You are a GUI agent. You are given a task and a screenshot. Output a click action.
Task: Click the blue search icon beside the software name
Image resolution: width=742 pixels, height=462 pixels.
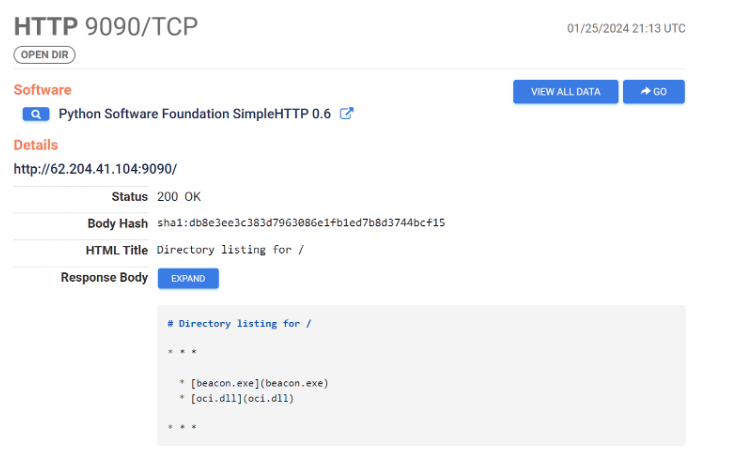pyautogui.click(x=36, y=114)
